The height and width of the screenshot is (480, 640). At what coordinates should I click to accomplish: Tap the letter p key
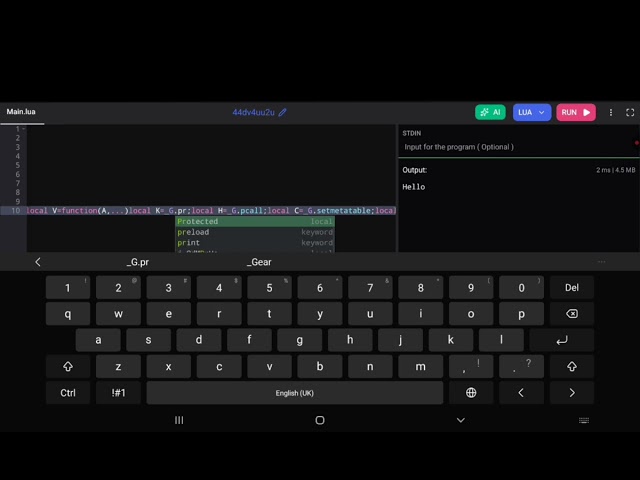[521, 314]
